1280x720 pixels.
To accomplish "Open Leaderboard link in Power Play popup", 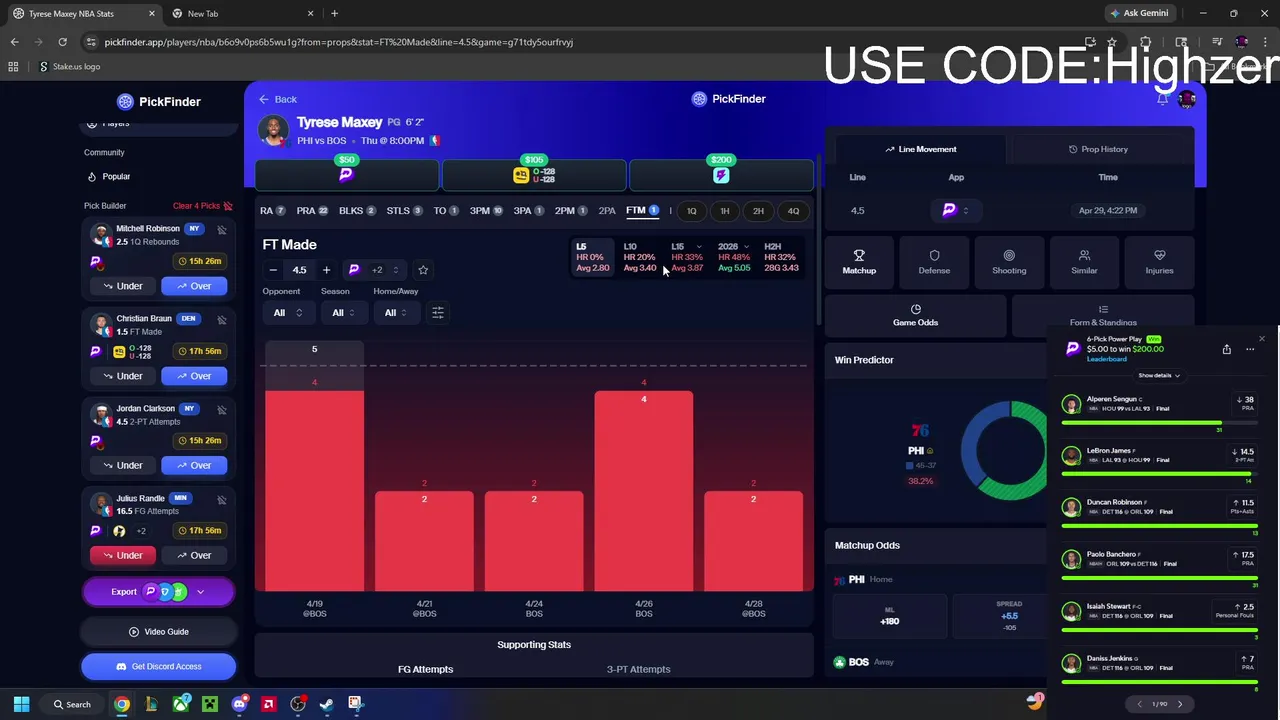I will tap(1106, 359).
